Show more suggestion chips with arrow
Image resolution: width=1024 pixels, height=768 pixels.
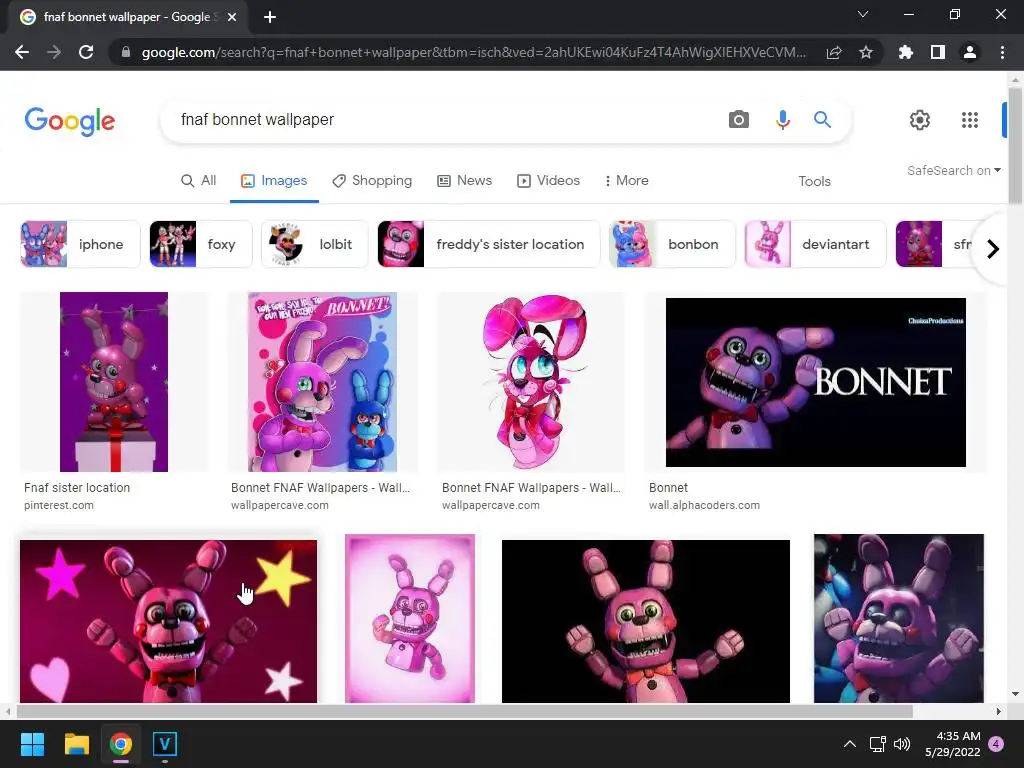point(993,249)
